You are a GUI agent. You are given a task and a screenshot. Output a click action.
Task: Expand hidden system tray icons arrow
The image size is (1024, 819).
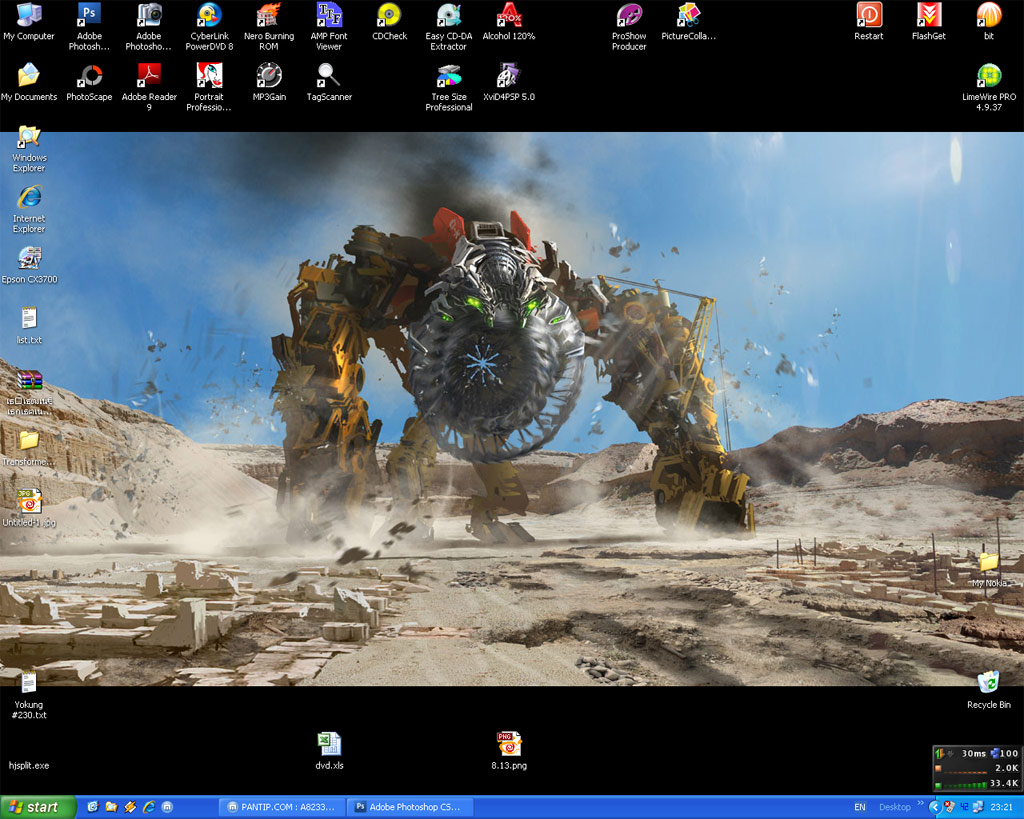coord(935,807)
